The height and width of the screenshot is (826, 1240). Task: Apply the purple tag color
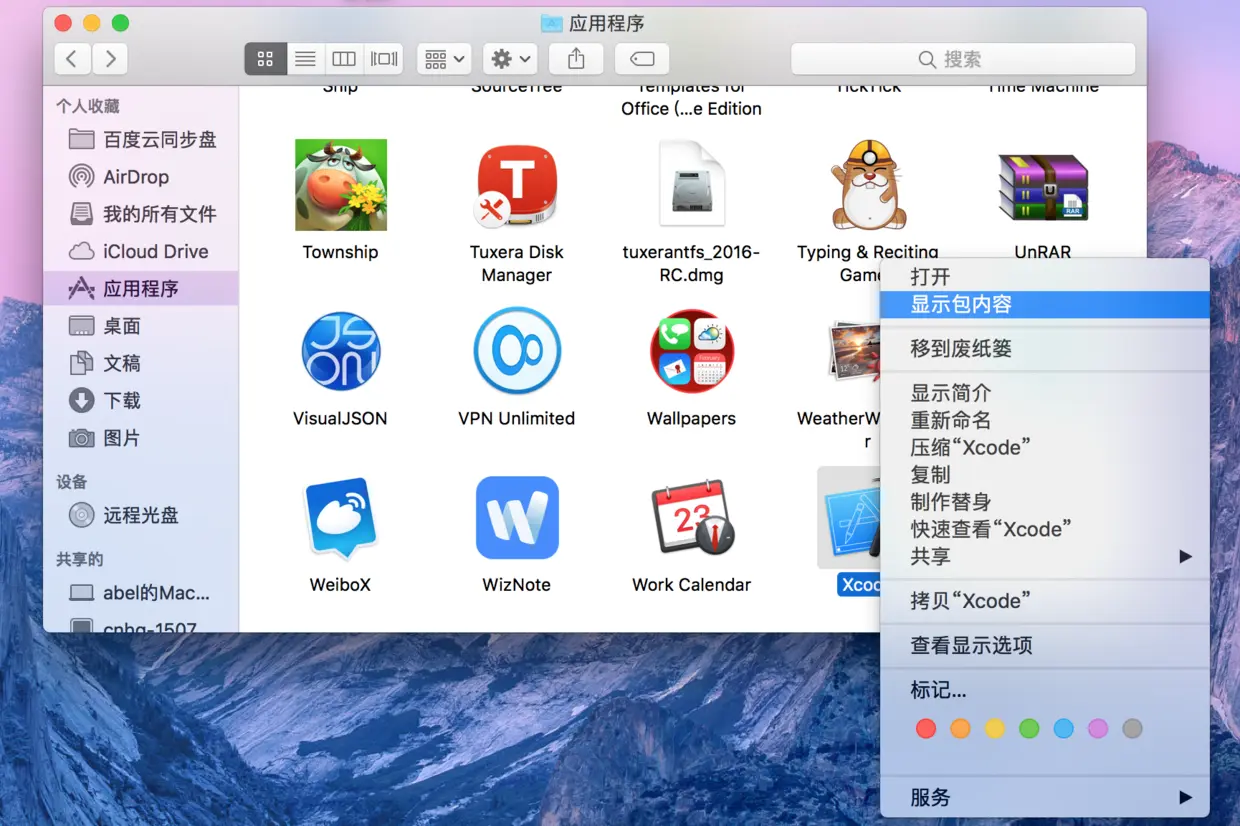point(1098,729)
